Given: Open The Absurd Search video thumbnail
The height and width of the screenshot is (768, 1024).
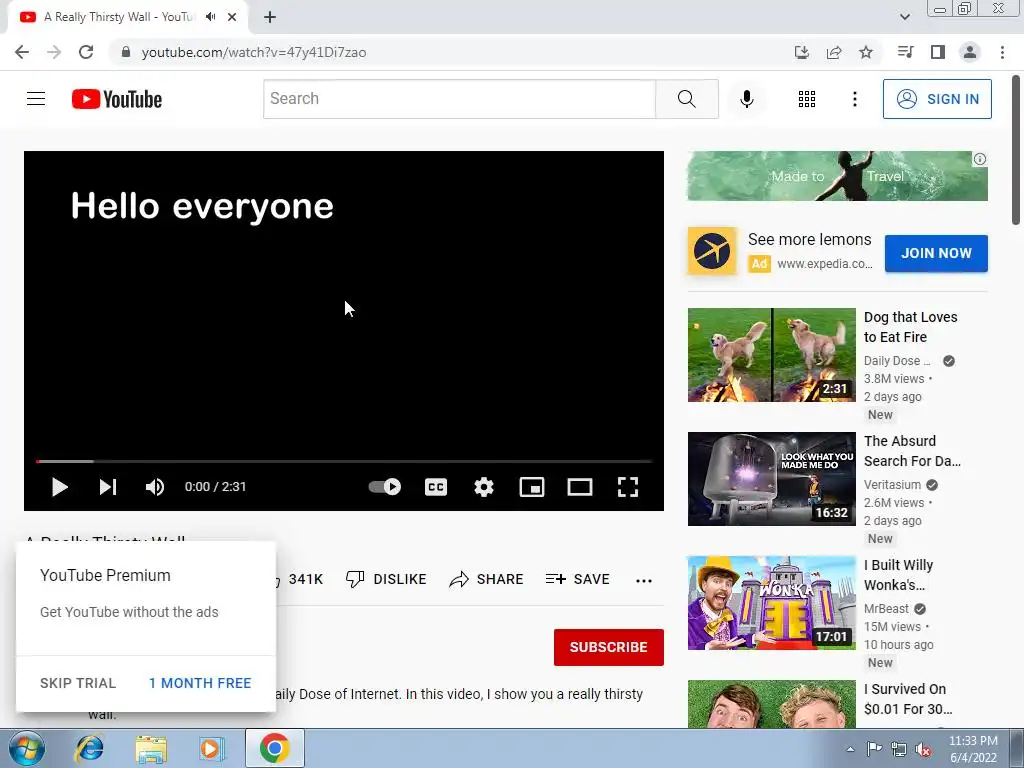Looking at the screenshot, I should click(x=772, y=479).
